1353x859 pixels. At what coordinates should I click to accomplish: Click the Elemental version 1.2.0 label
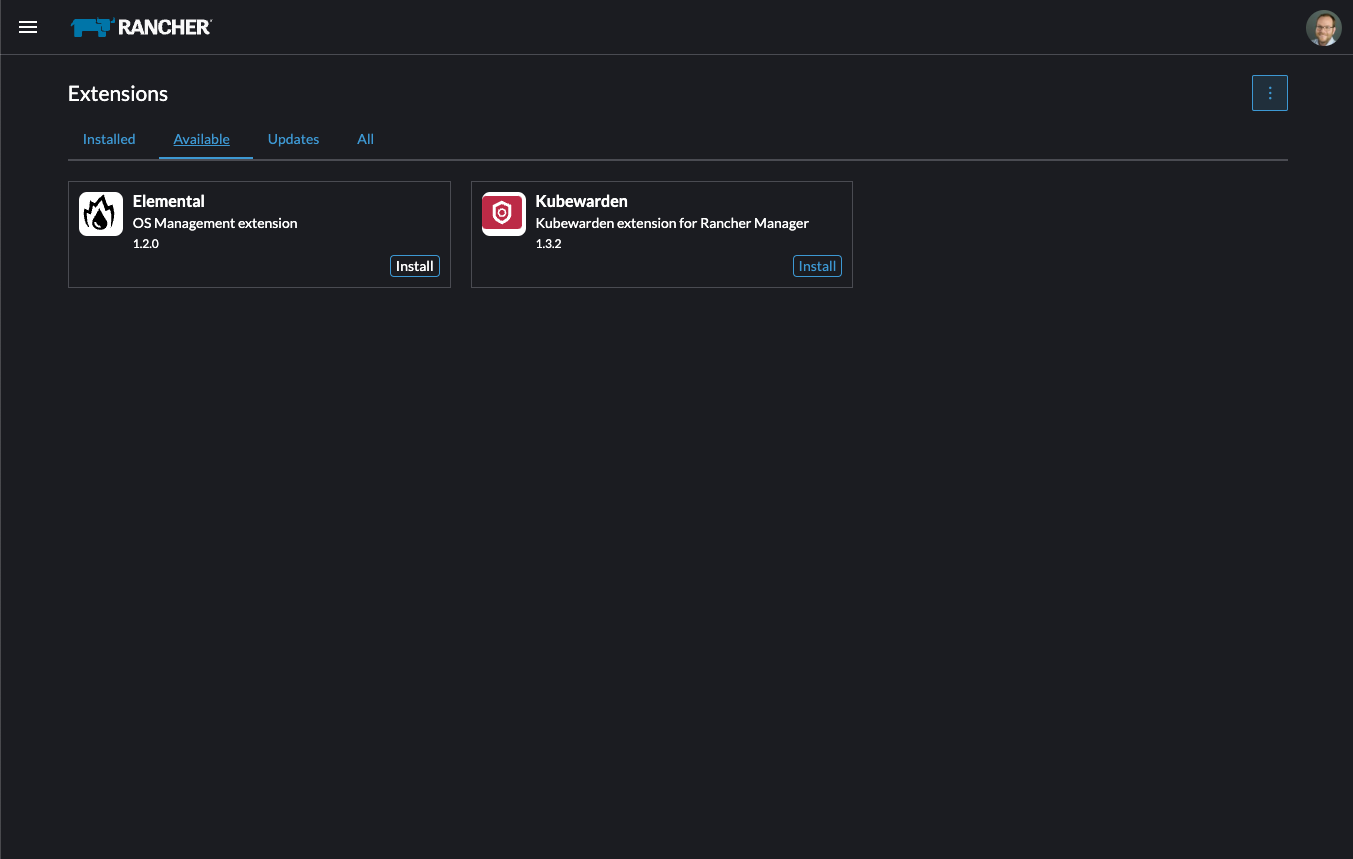146,243
